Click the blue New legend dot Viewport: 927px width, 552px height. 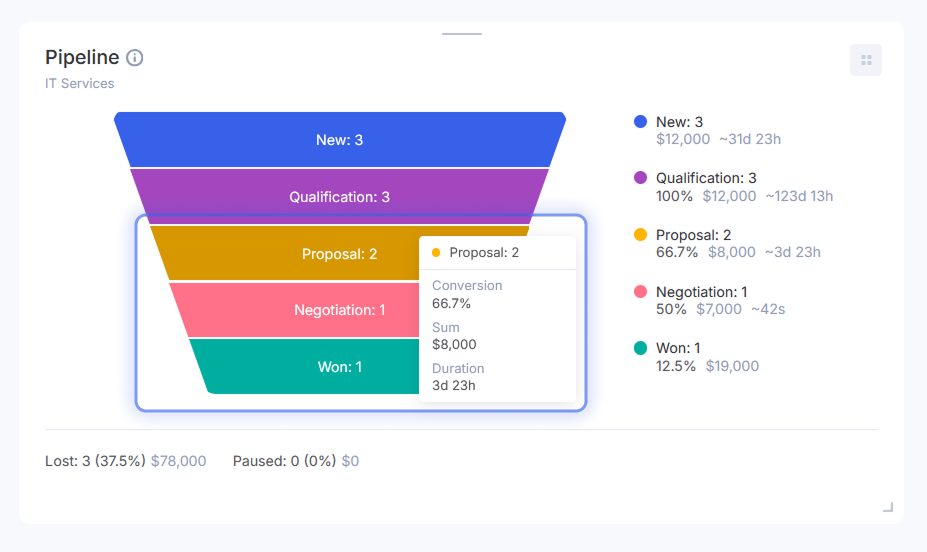point(641,122)
